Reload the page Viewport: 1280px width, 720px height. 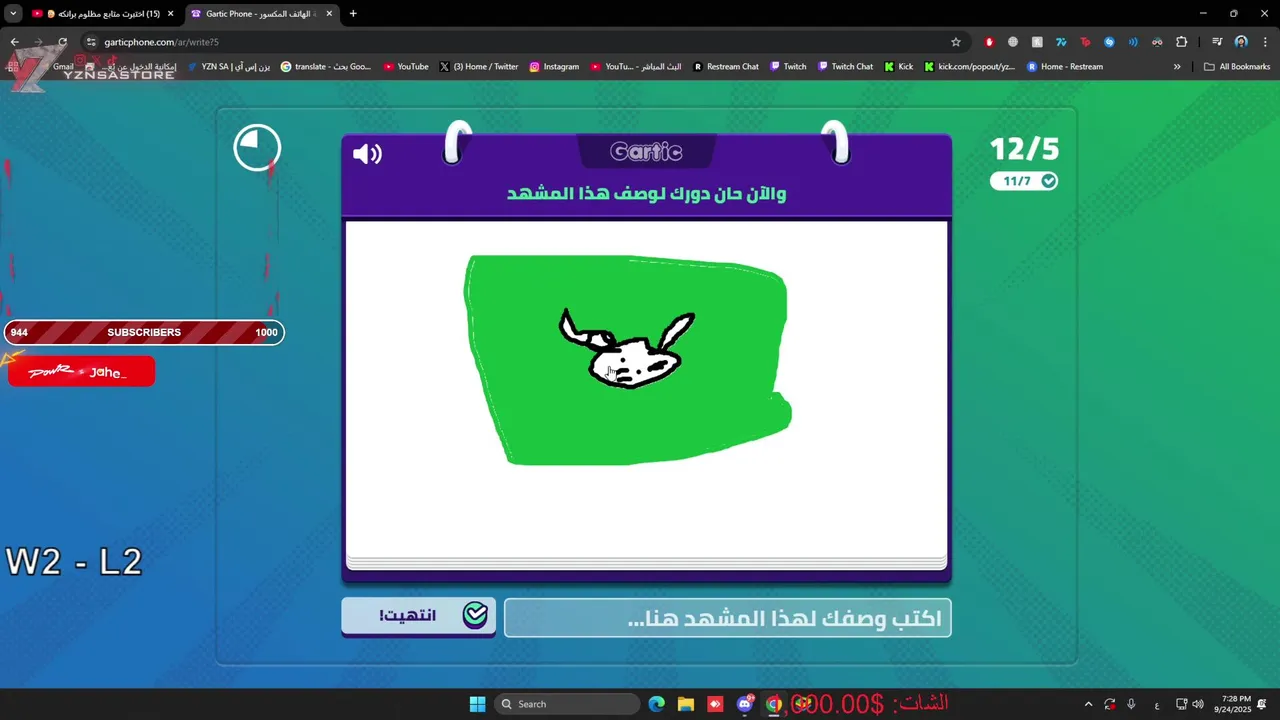click(62, 42)
